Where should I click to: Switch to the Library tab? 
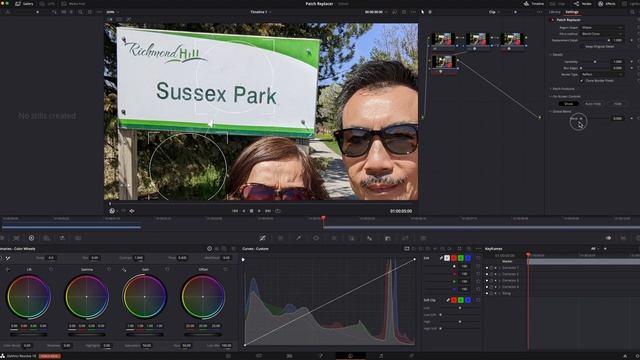tap(554, 12)
